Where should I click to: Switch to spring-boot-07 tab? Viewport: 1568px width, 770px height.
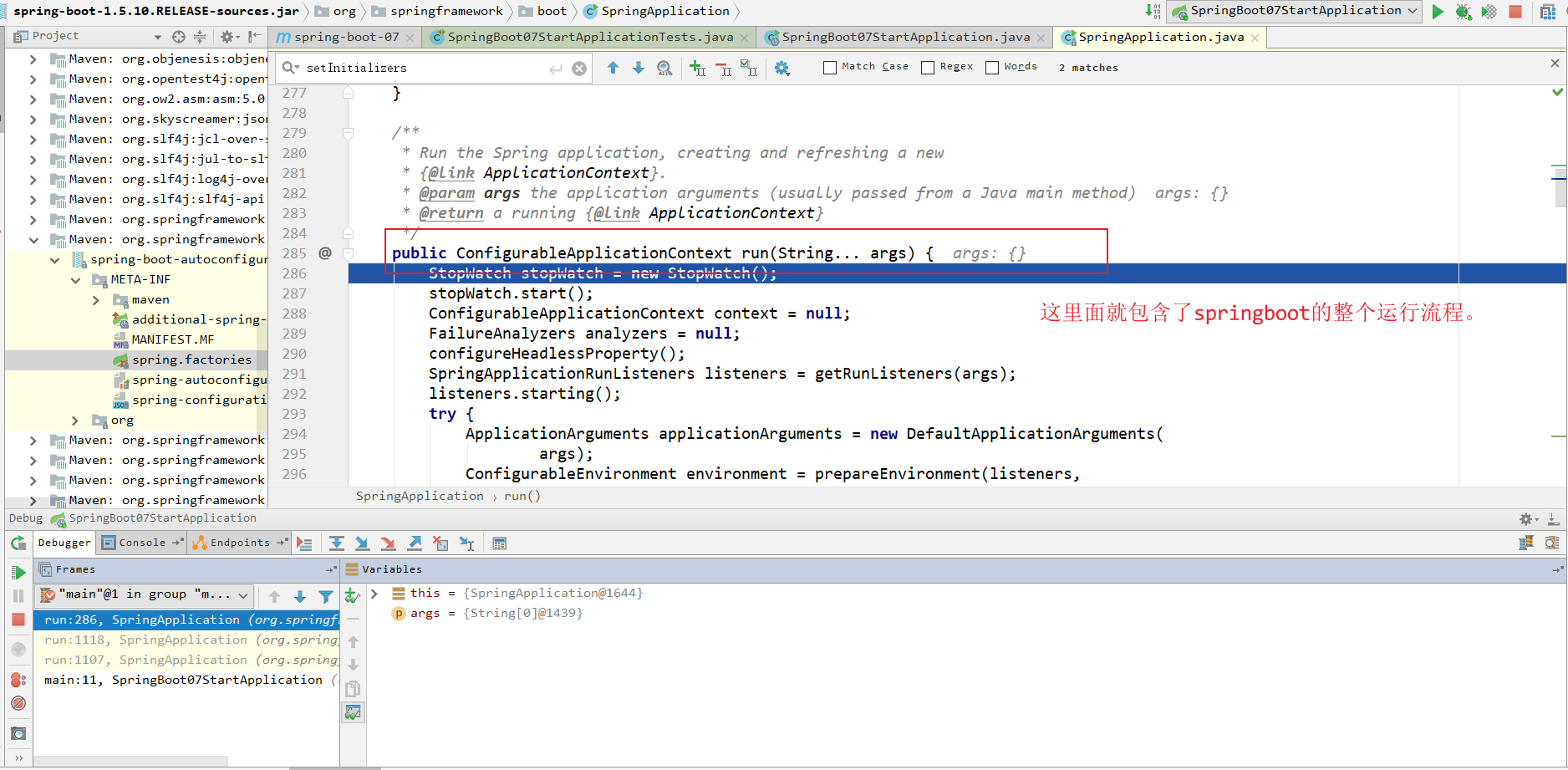(x=346, y=37)
